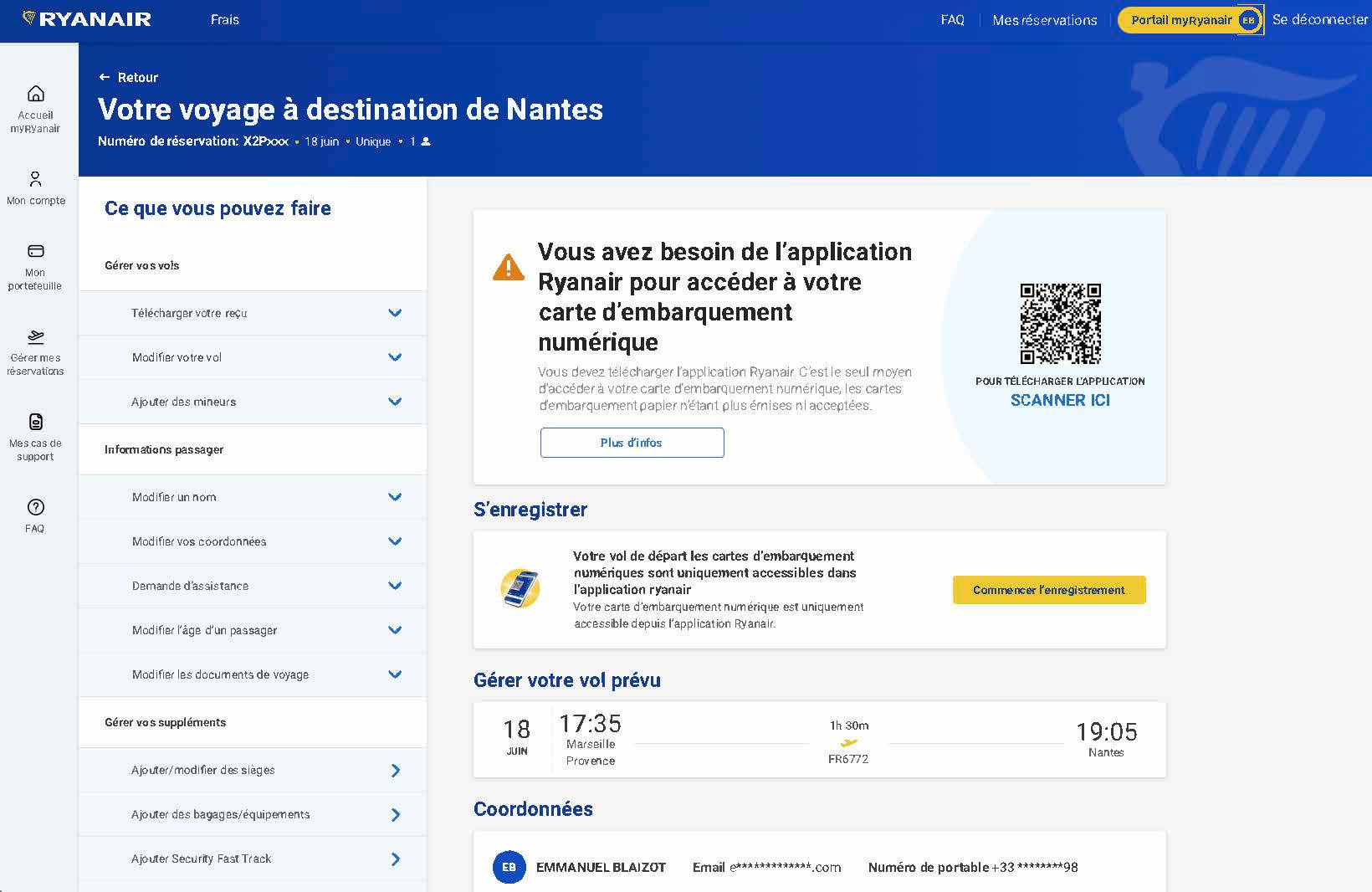The width and height of the screenshot is (1372, 892).
Task: Click the Informations passager section header
Action: pyautogui.click(x=164, y=449)
